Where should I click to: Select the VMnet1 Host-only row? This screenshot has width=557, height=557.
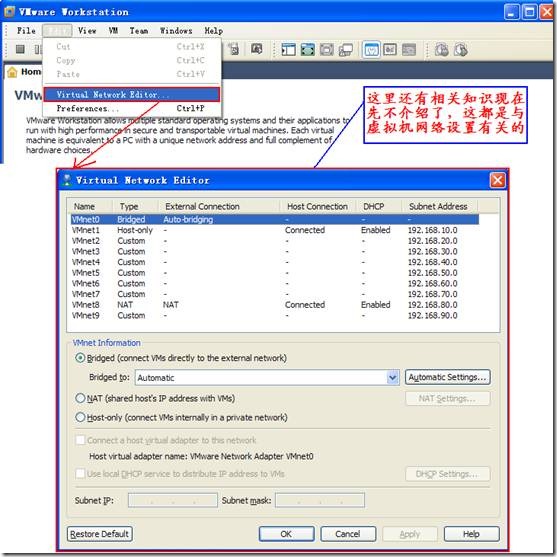[274, 230]
